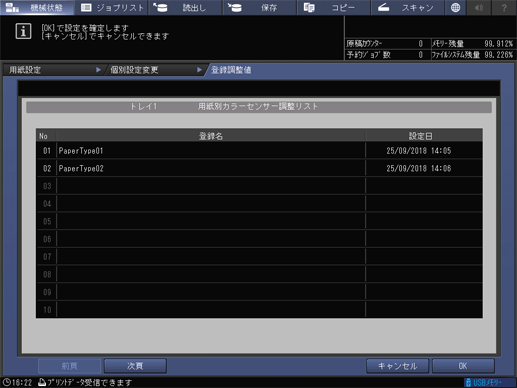Select row 01 PaperType01
This screenshot has width=517, height=388.
pyautogui.click(x=259, y=151)
